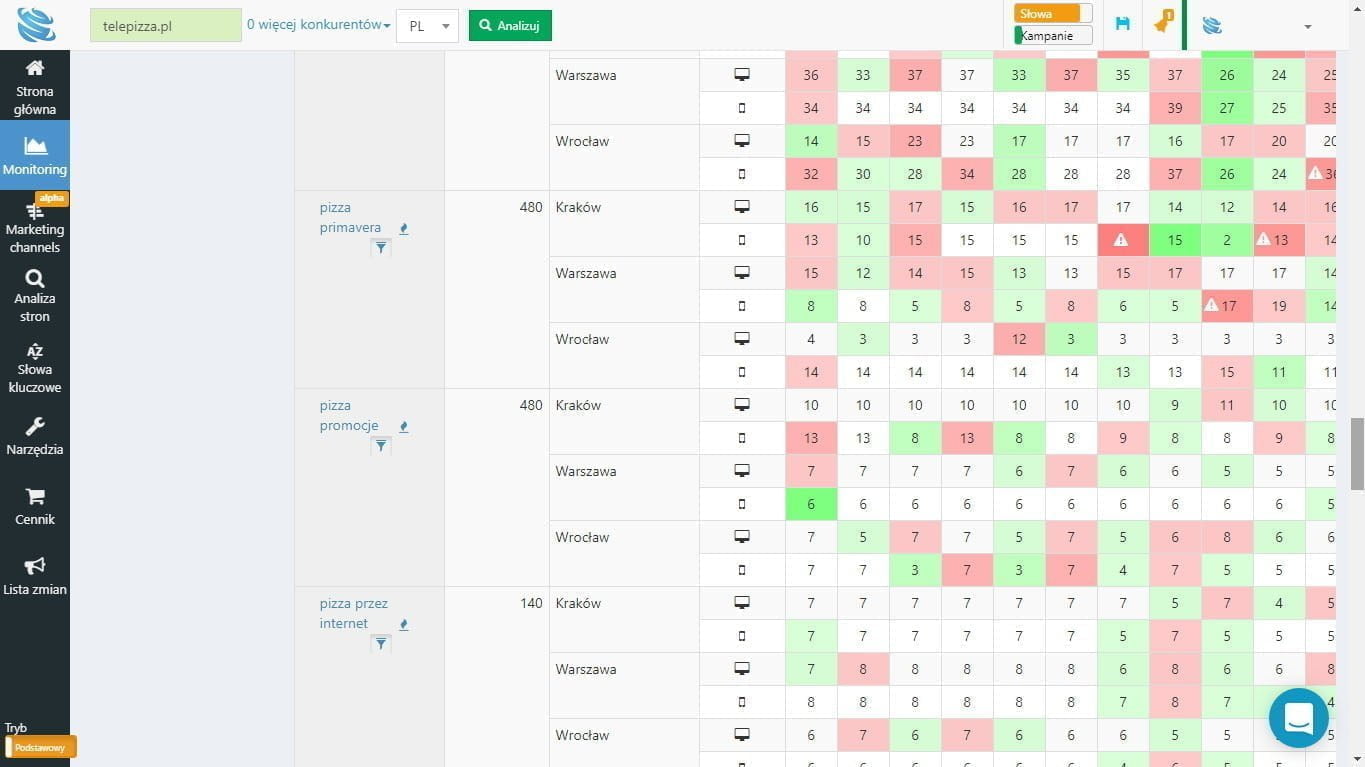
Task: Open Monitoring in the left sidebar
Action: pos(35,155)
